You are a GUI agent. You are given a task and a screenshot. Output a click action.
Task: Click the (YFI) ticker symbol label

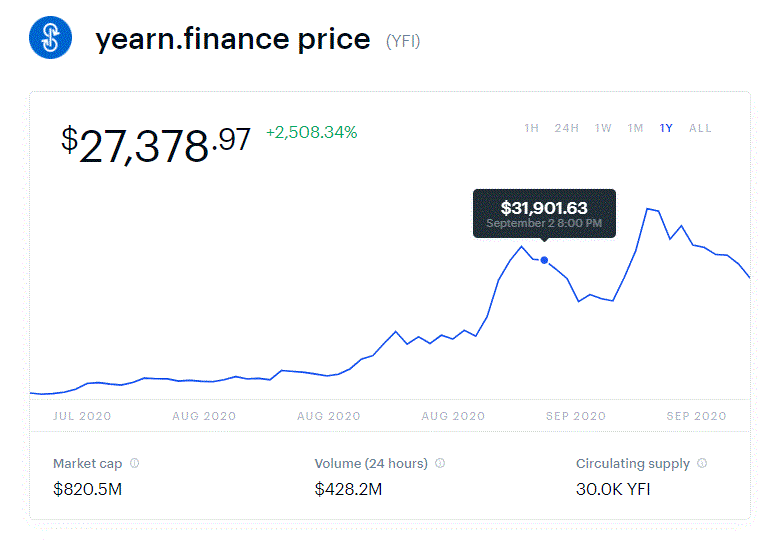(403, 41)
